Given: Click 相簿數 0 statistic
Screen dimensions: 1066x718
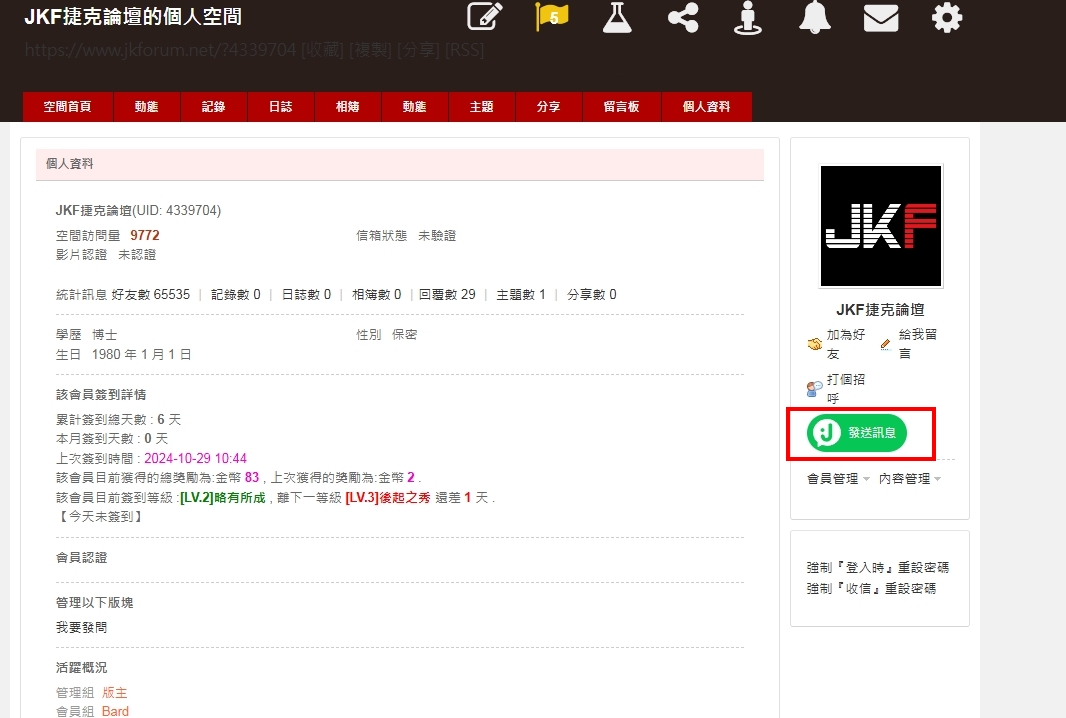Looking at the screenshot, I should click(x=377, y=294).
